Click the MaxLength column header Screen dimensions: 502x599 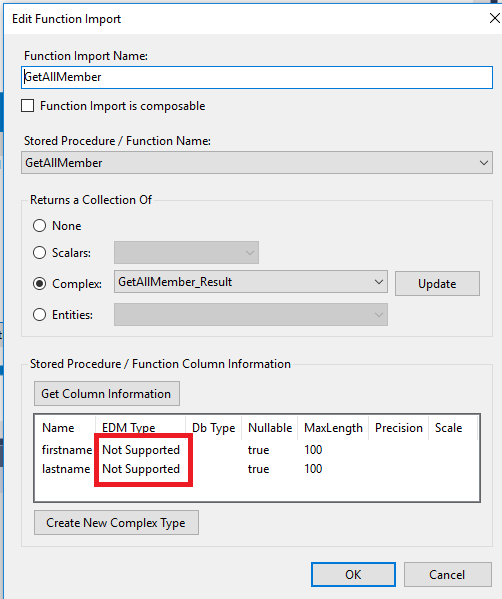coord(333,428)
